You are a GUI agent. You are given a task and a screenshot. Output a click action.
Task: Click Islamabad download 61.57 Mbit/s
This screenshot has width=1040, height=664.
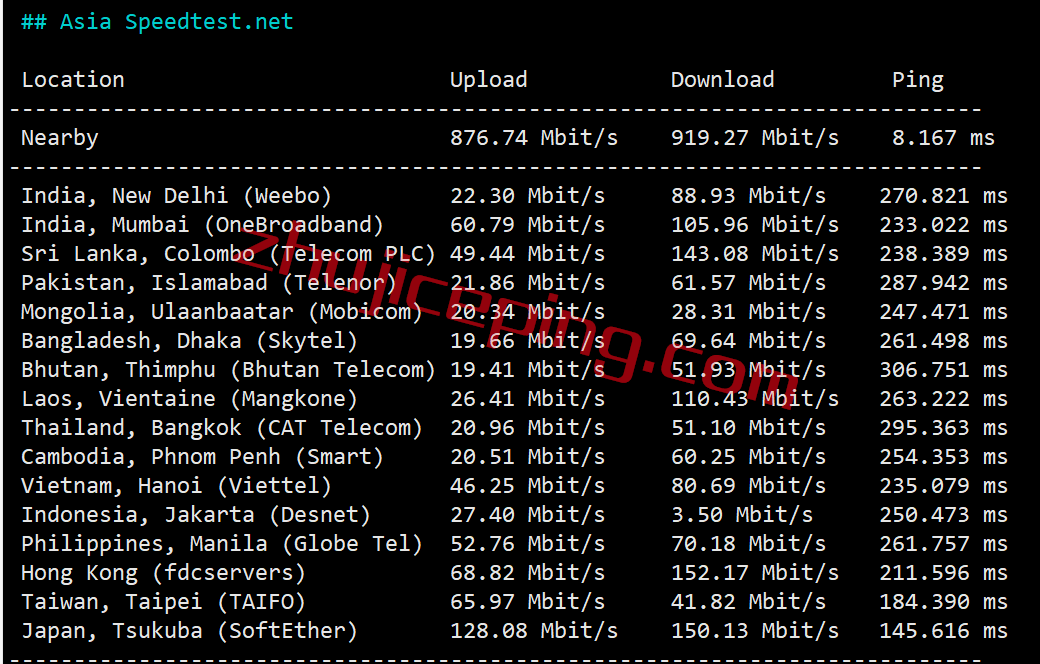(748, 283)
